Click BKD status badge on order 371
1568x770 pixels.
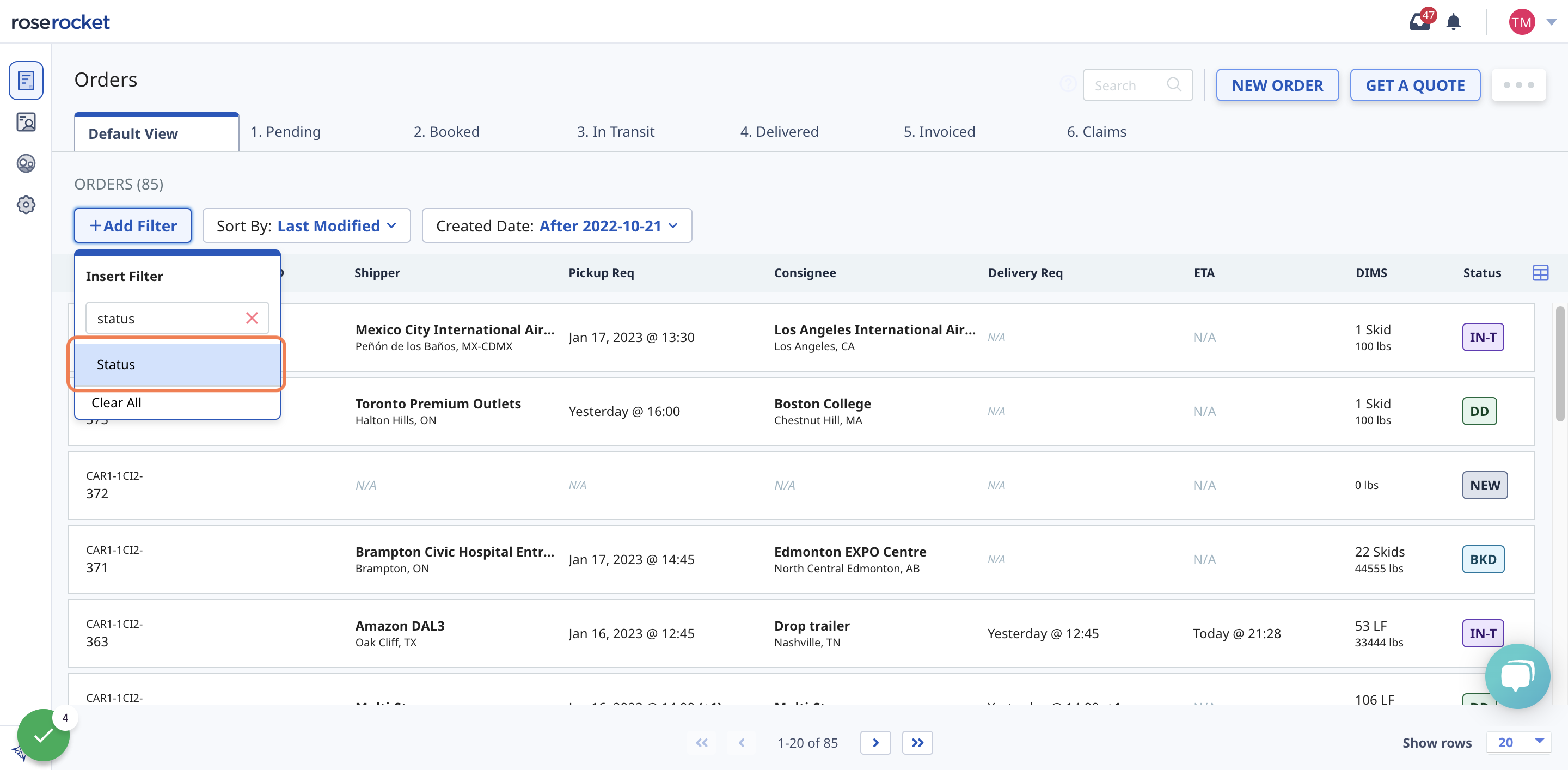[x=1483, y=559]
